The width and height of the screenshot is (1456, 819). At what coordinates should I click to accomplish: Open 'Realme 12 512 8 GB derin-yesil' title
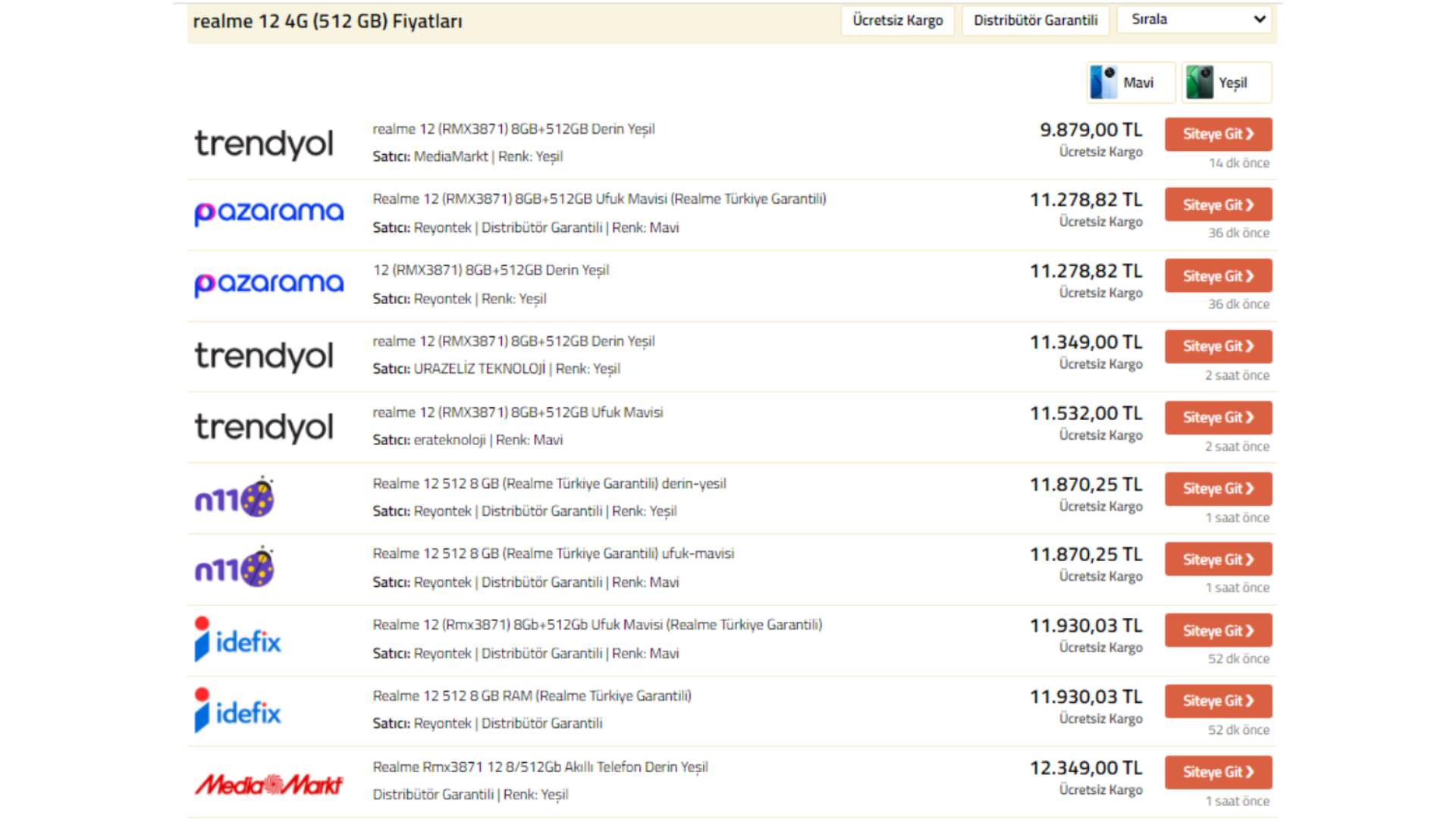(x=549, y=484)
